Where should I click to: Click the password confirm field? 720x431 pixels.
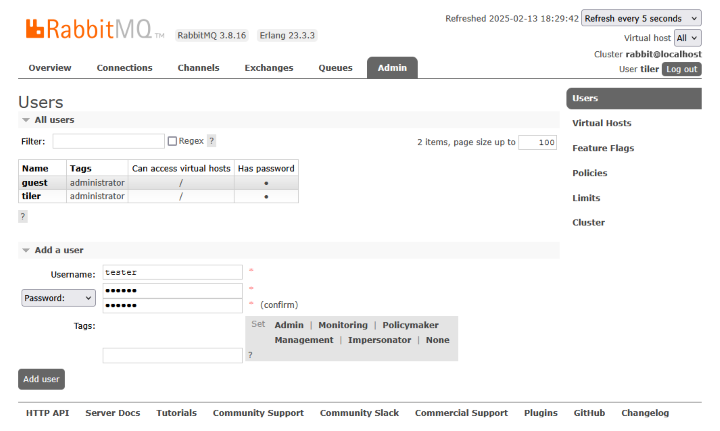point(172,305)
